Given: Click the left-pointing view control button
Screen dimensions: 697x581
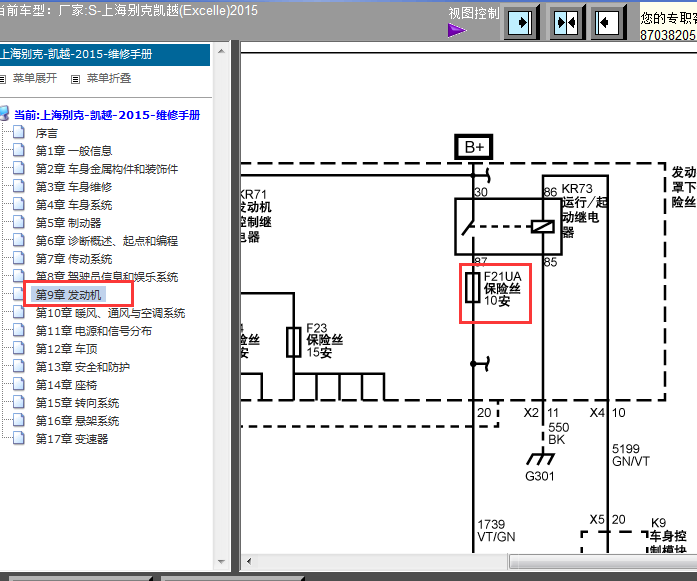Looking at the screenshot, I should [608, 22].
